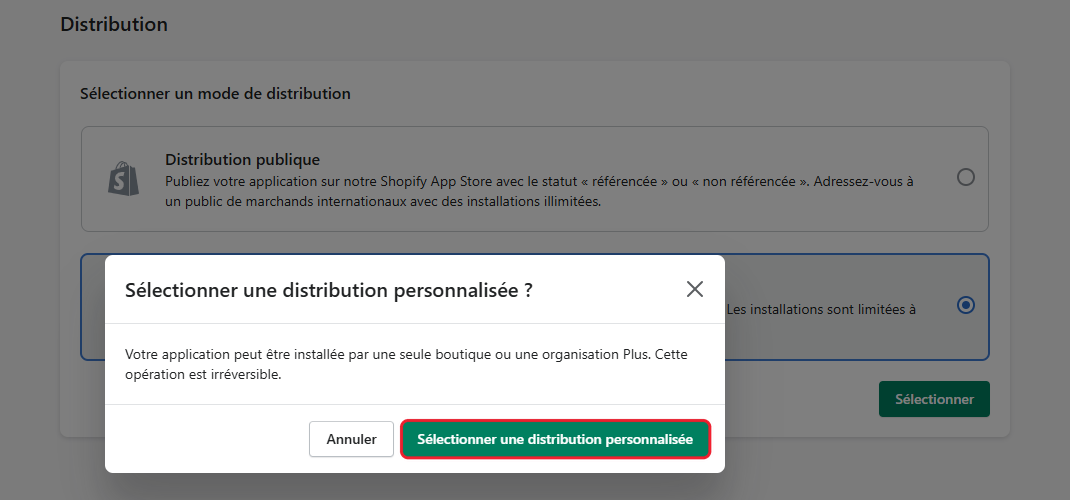Click the Distribution publique description text

click(x=539, y=192)
